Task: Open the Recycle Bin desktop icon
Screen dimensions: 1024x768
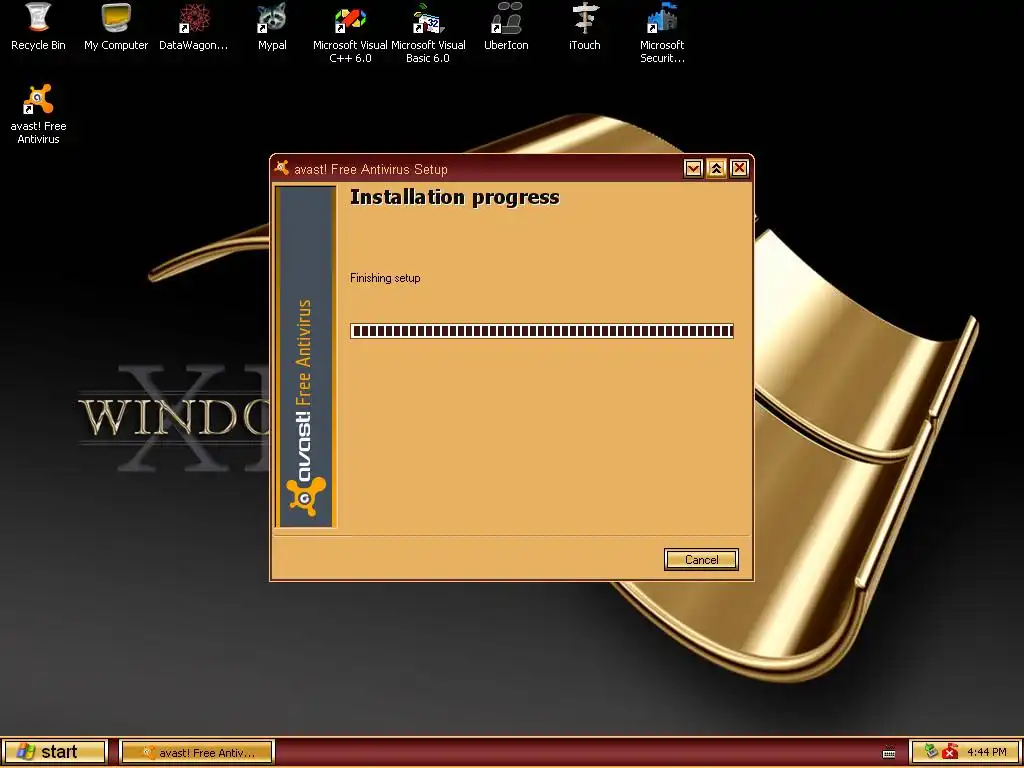Action: 39,26
